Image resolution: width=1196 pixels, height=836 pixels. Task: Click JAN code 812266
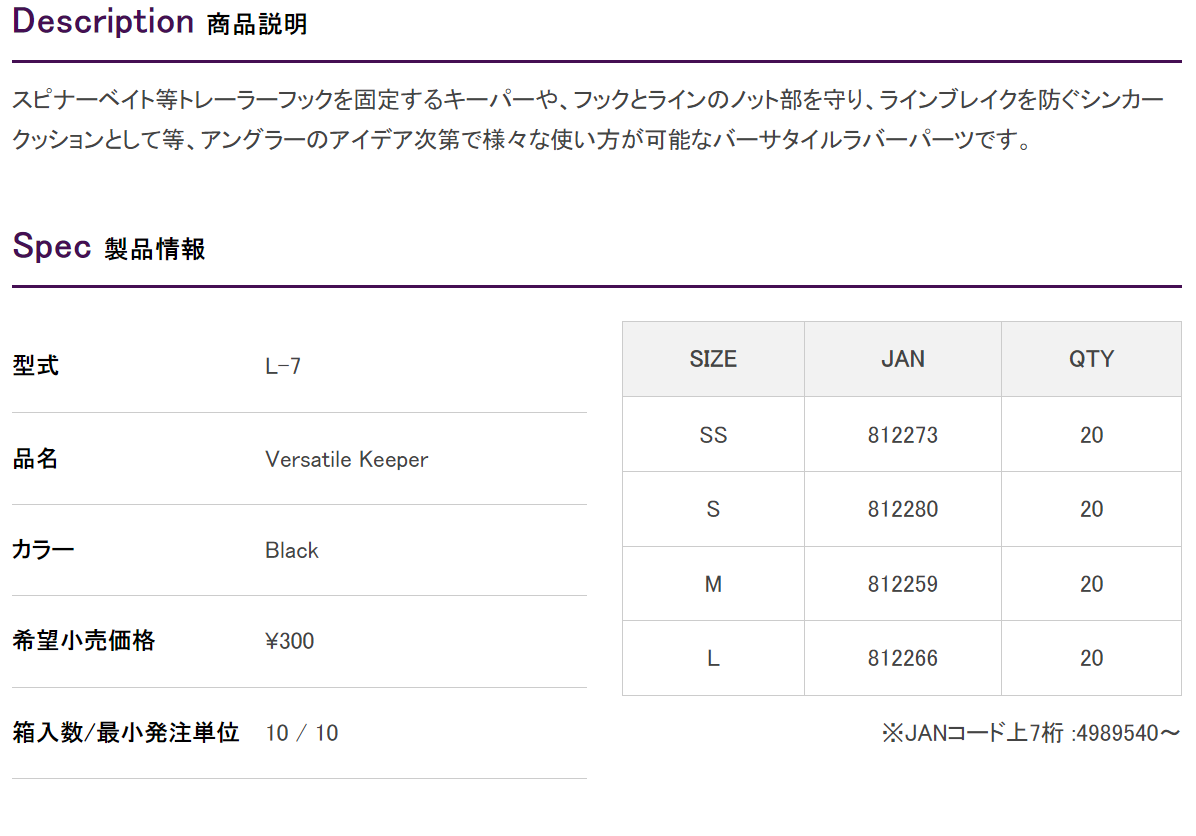click(x=902, y=658)
